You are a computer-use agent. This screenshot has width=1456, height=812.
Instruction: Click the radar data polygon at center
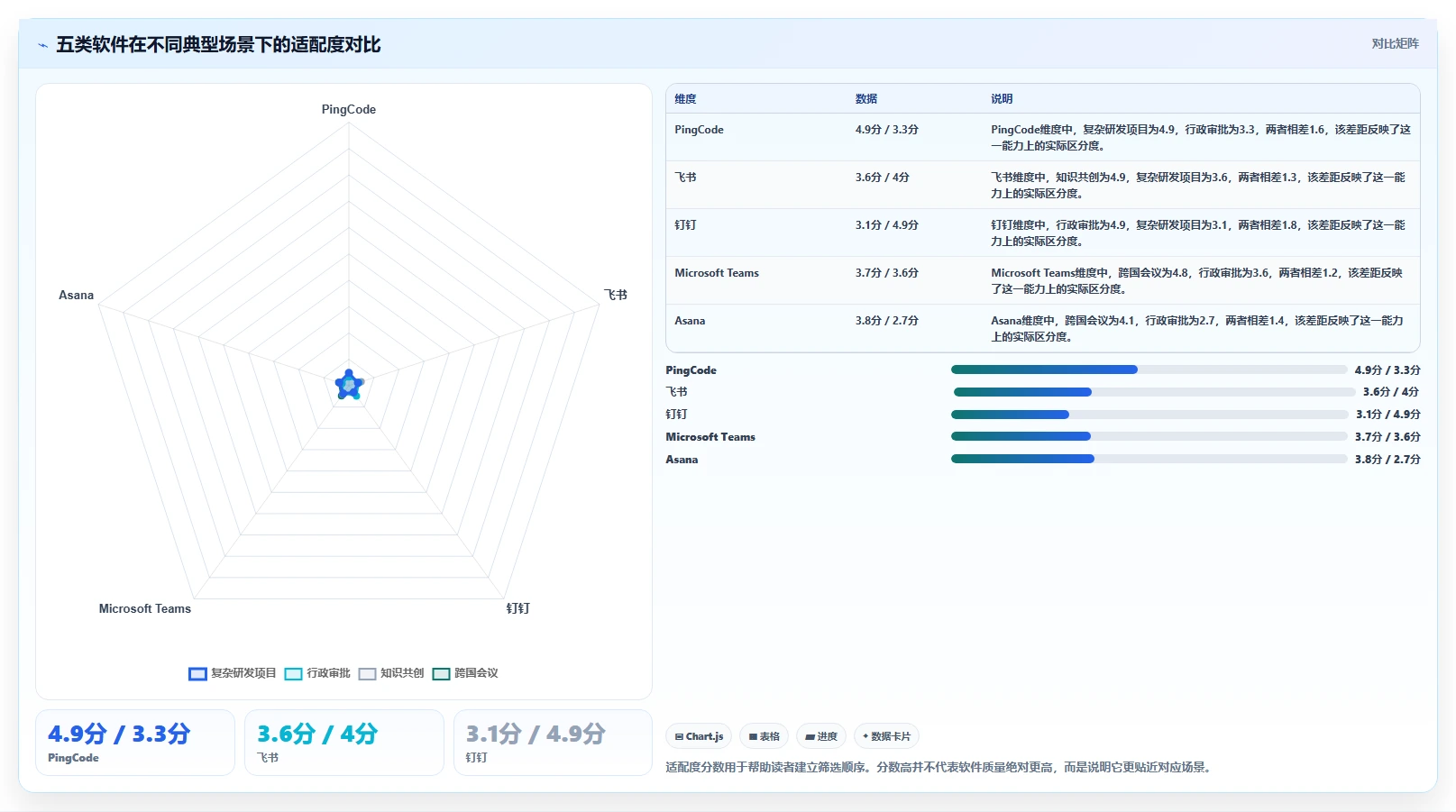point(349,385)
